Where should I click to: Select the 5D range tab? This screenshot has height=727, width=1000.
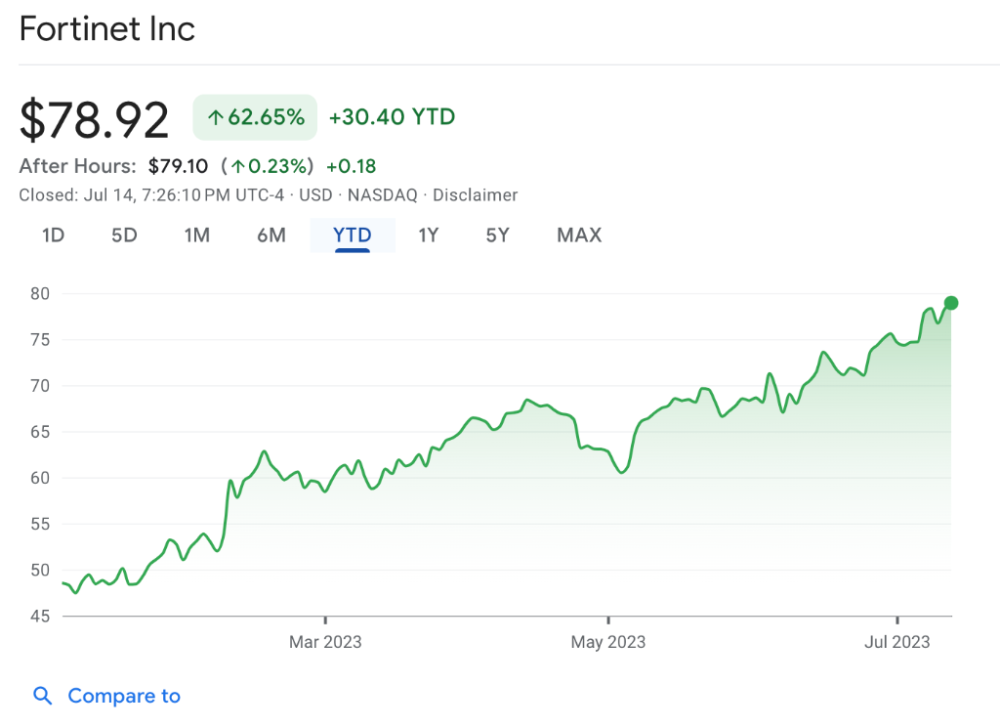click(124, 236)
